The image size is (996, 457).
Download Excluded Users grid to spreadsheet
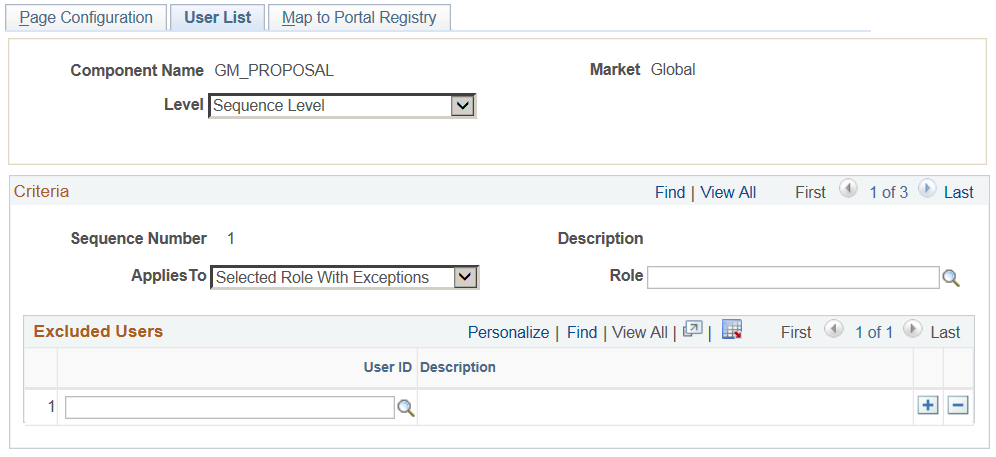tap(731, 331)
